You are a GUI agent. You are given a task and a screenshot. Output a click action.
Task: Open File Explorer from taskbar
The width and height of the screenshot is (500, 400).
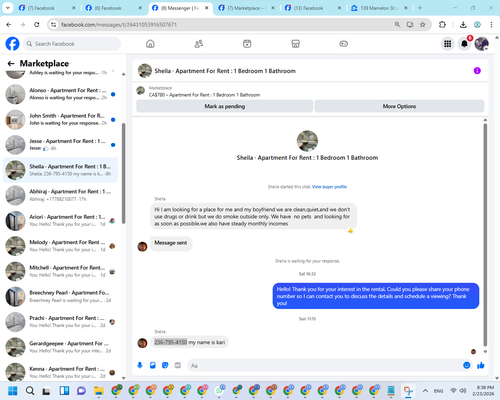99,391
